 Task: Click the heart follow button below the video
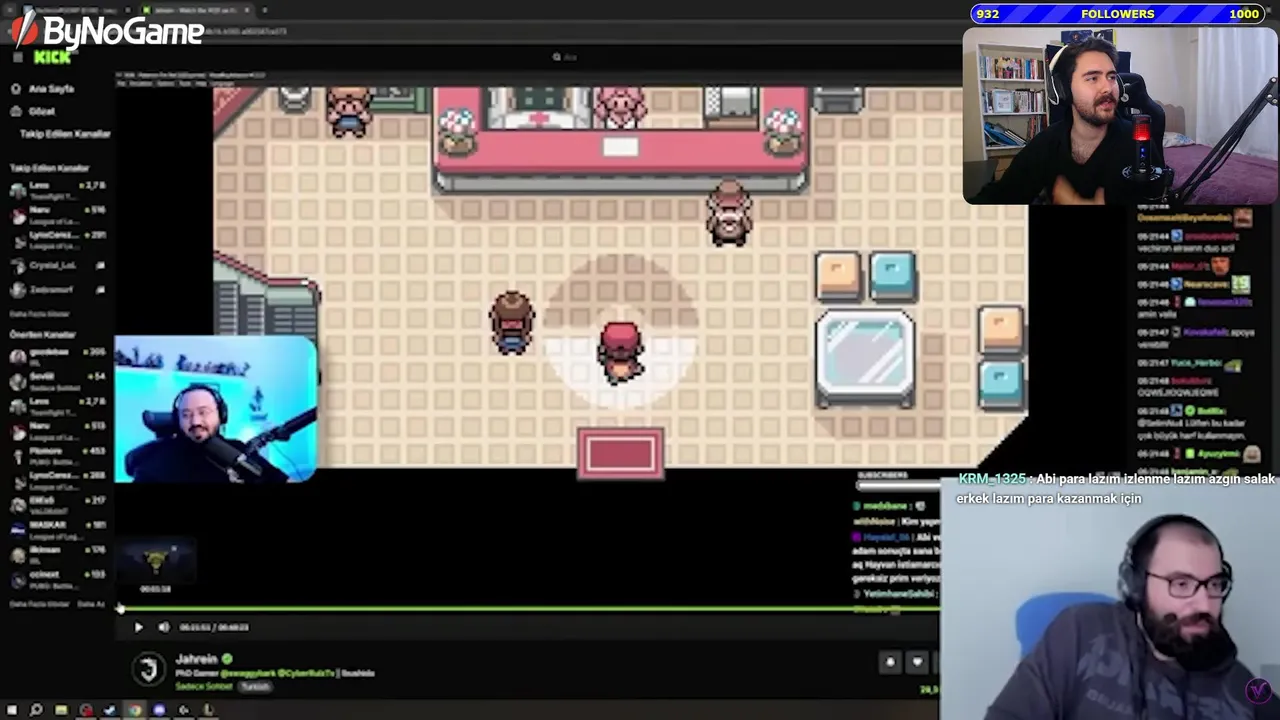pos(917,661)
